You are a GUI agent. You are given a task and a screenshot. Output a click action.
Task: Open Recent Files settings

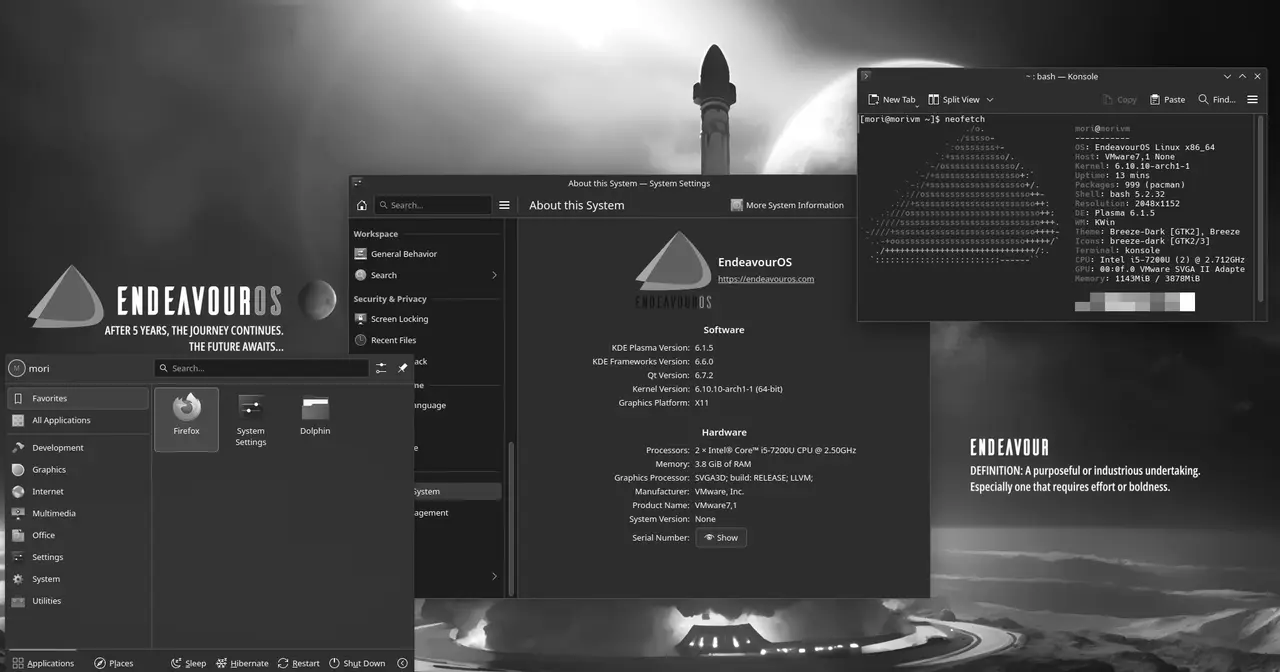coord(427,340)
